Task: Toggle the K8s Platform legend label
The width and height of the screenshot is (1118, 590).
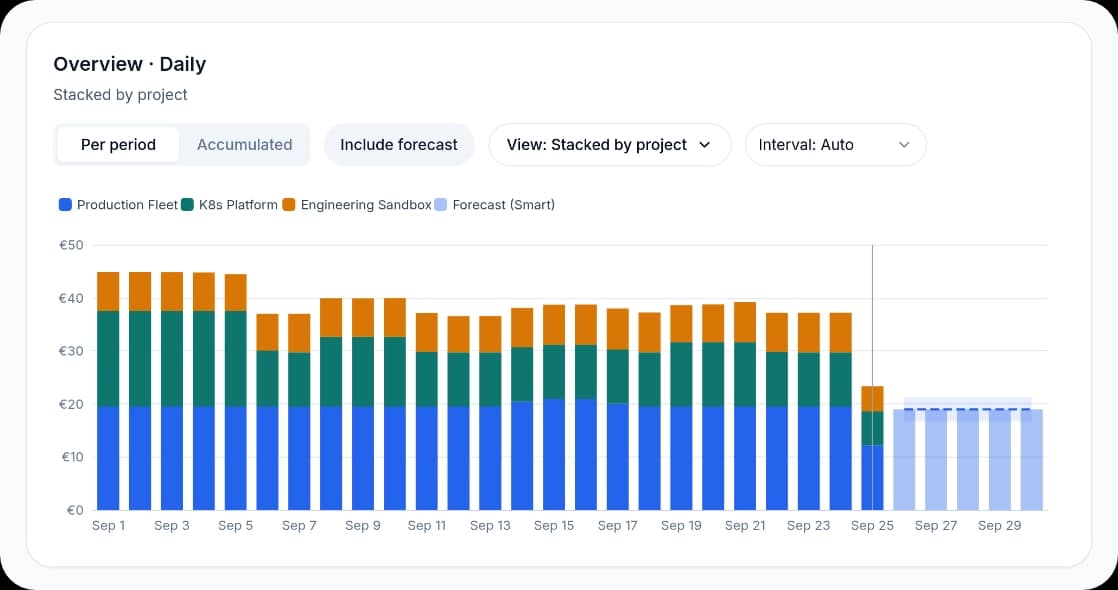Action: click(x=238, y=205)
